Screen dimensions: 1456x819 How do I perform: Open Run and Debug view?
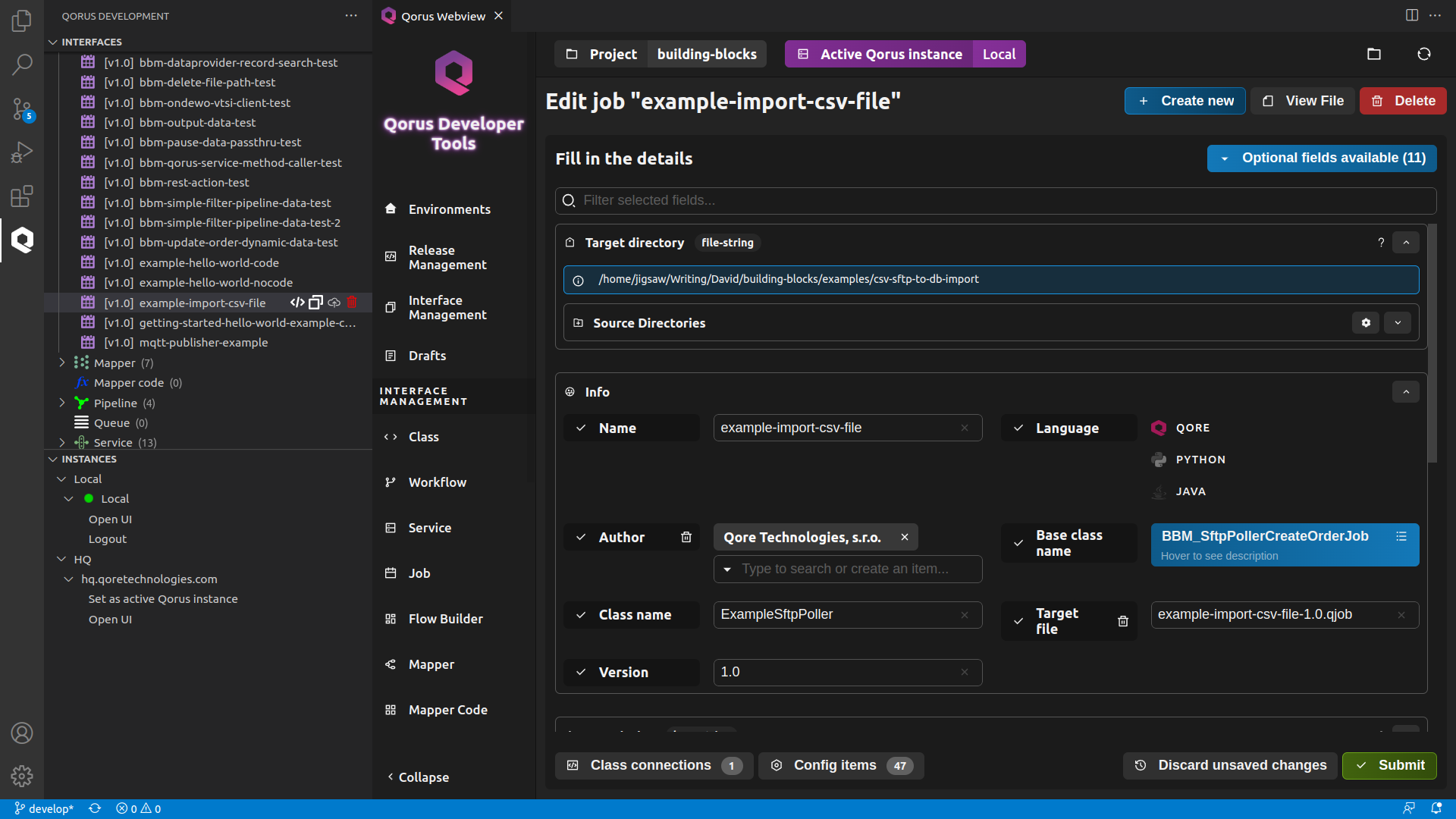pos(22,152)
